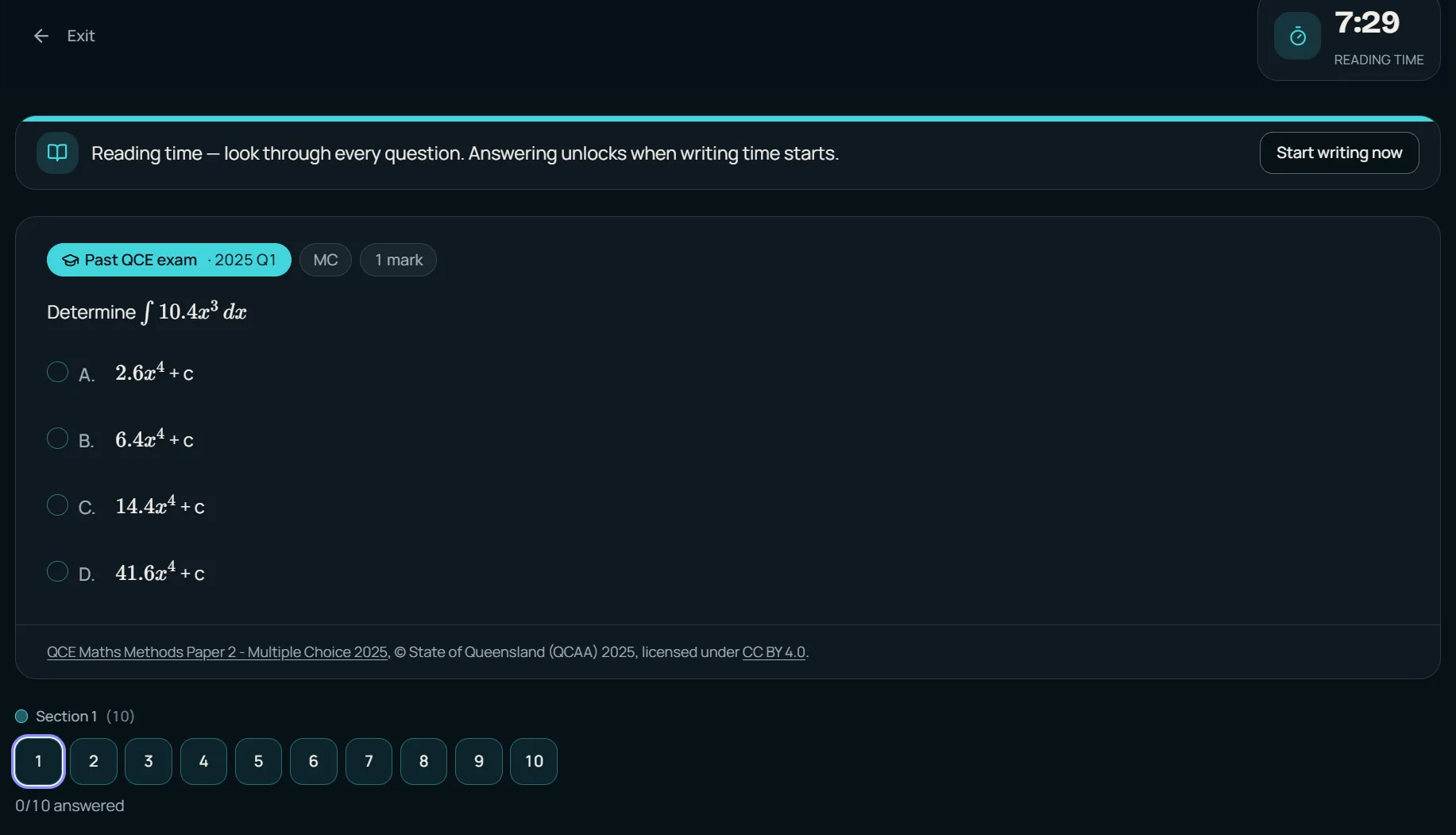Viewport: 1456px width, 835px height.
Task: Click the teal reading time progress bar
Action: coord(728,118)
